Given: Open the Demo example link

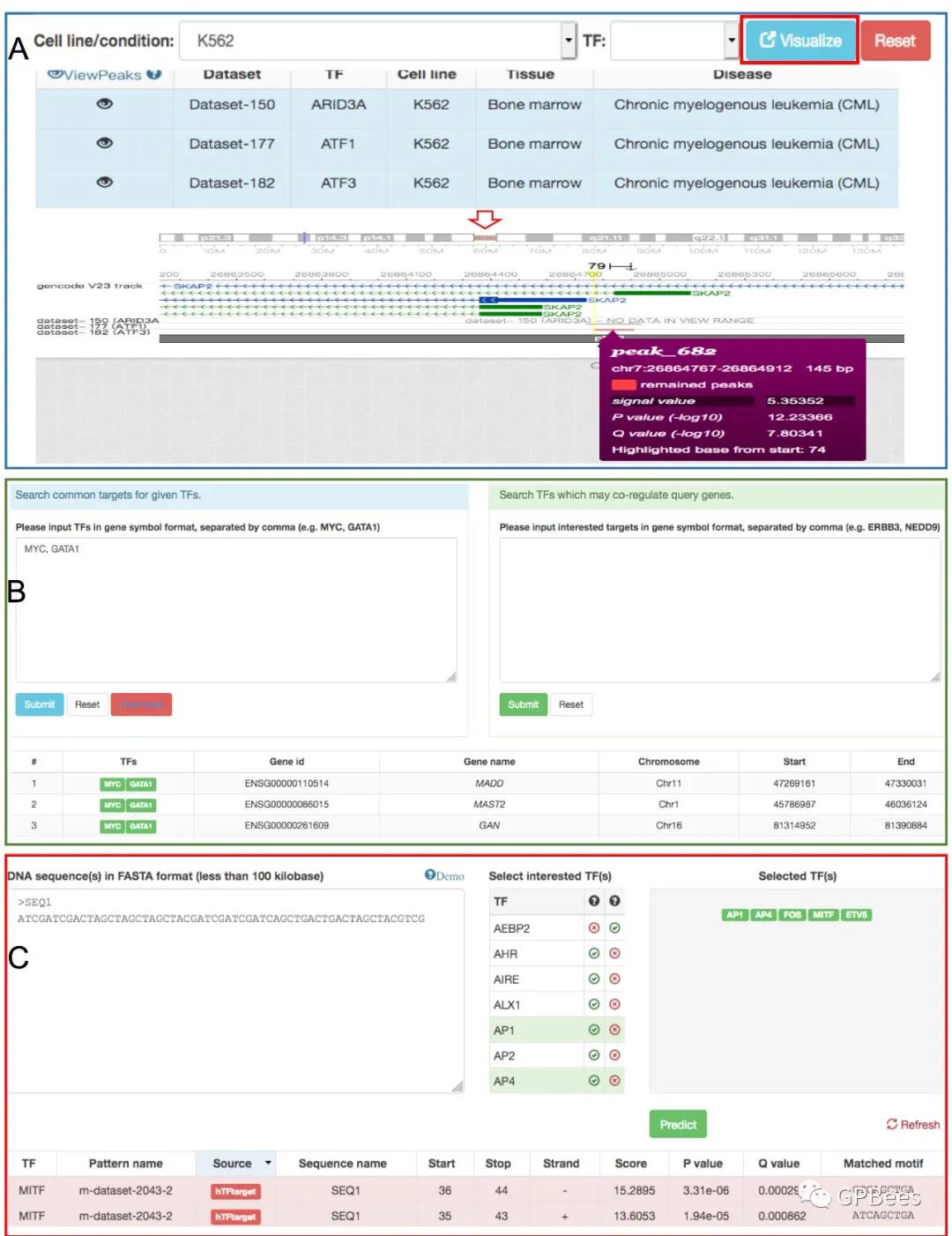Looking at the screenshot, I should [444, 875].
